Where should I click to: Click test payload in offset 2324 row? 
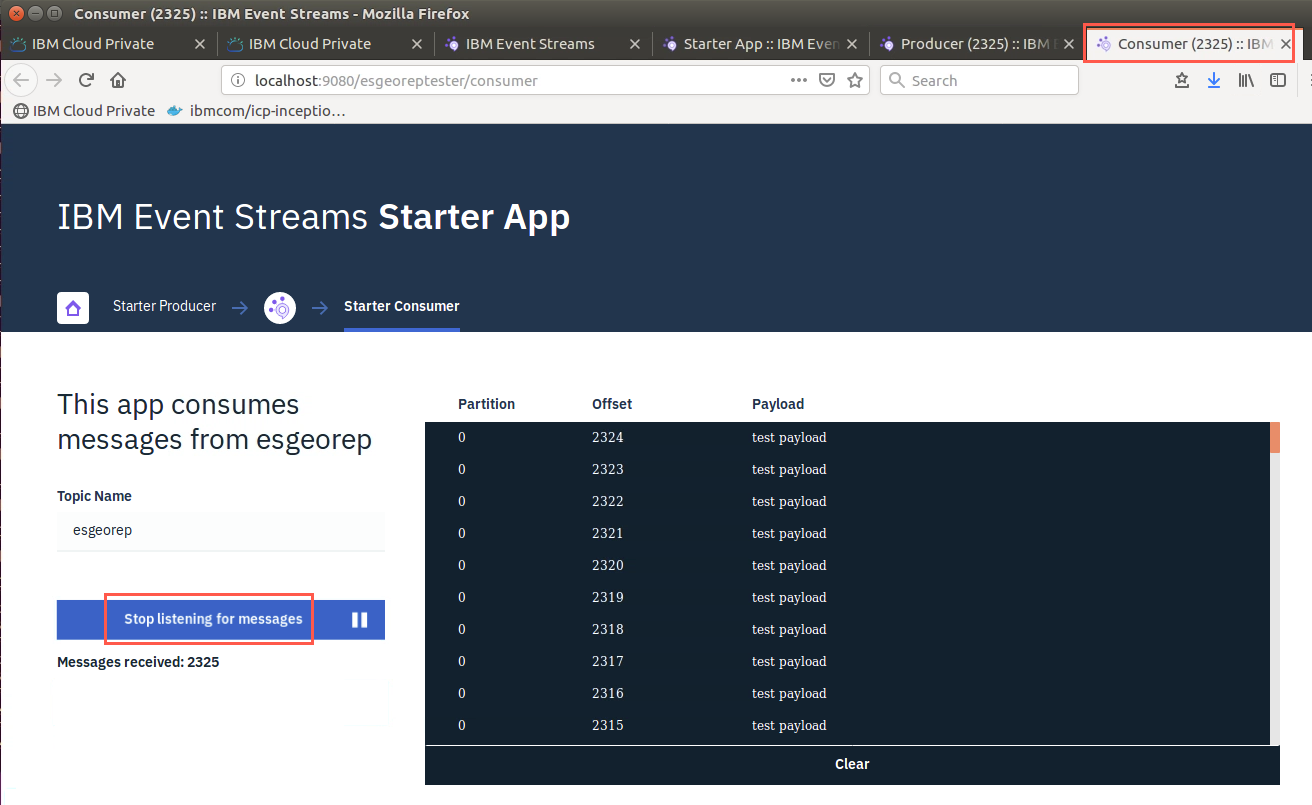(789, 438)
